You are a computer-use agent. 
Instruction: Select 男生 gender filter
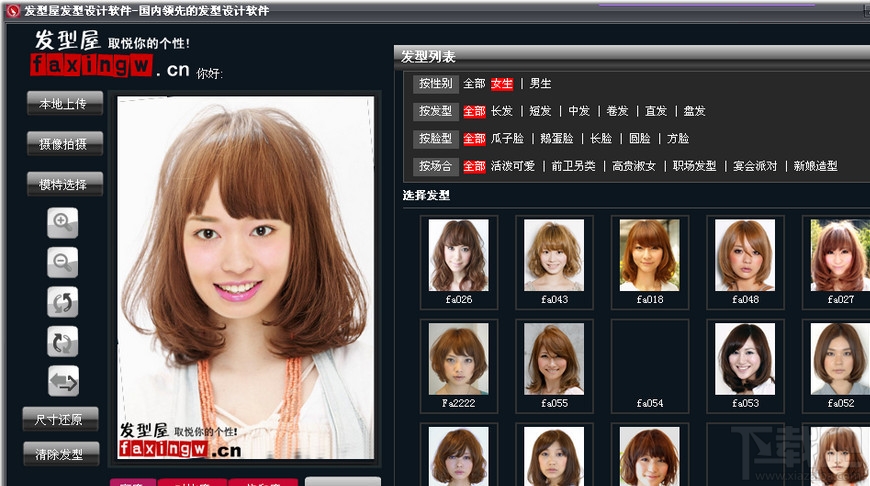coord(540,84)
